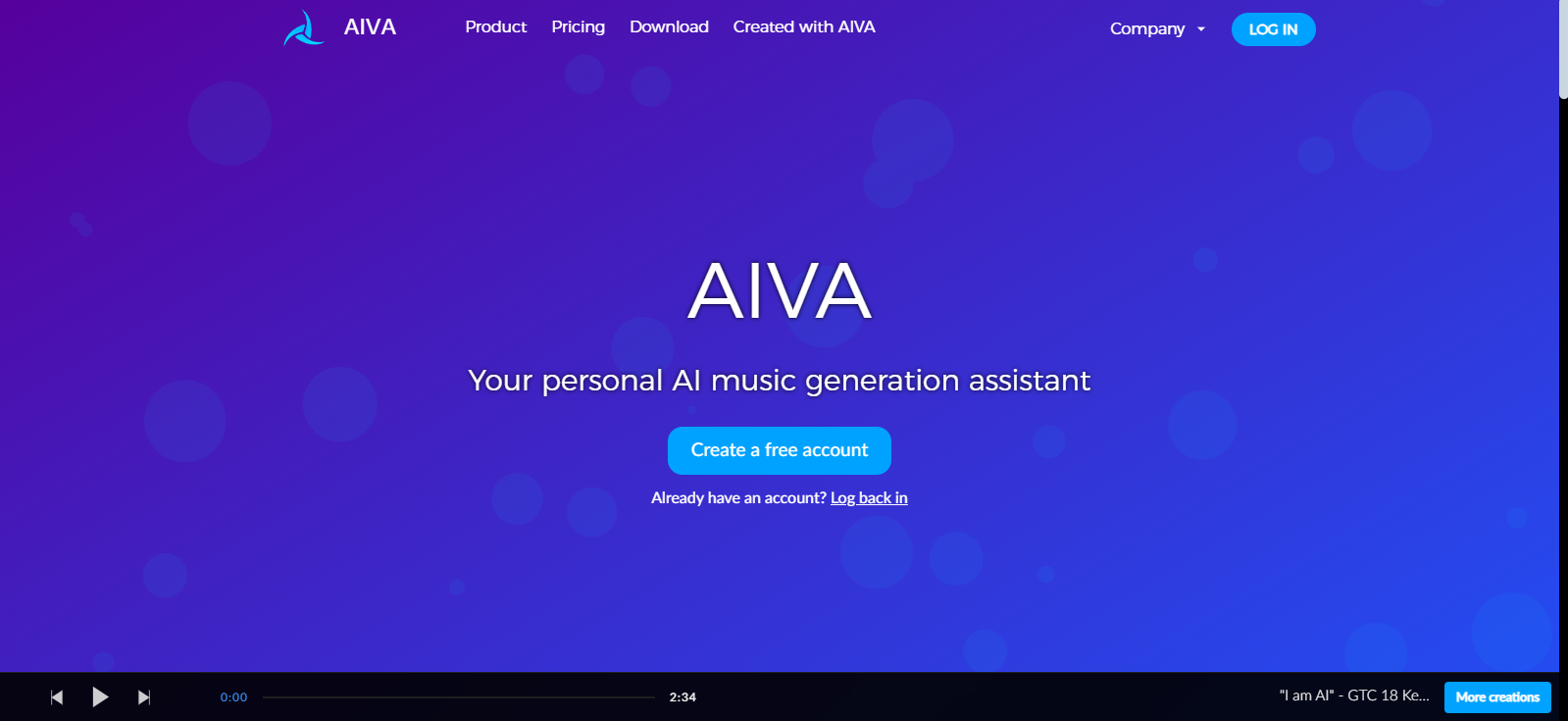Viewport: 1568px width, 721px height.
Task: Click the 2:34 track duration label
Action: [683, 697]
